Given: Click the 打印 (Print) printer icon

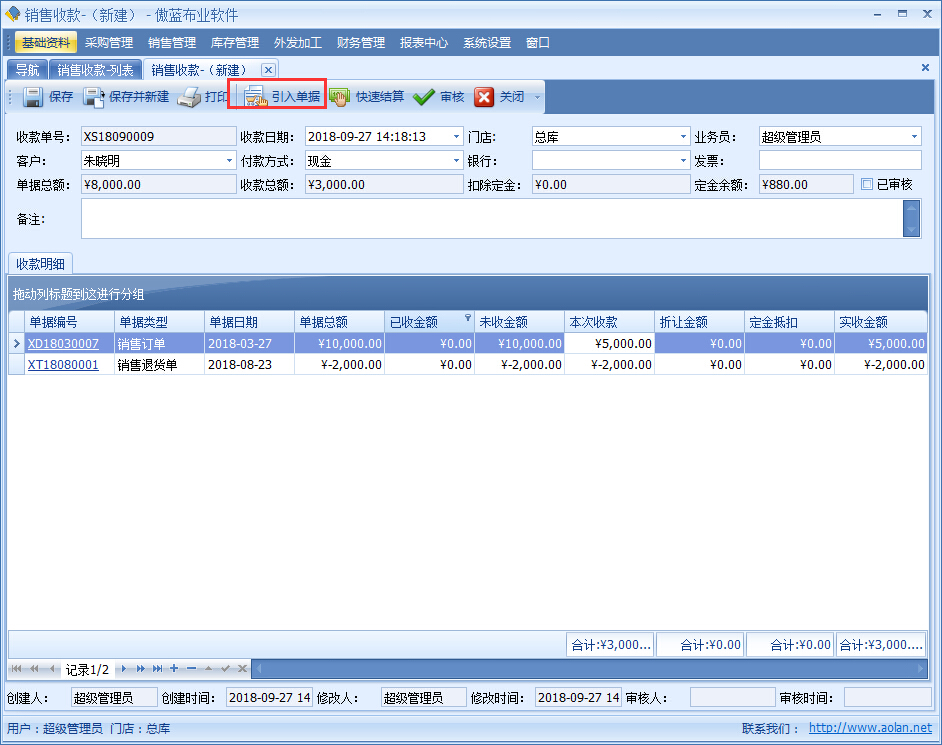Looking at the screenshot, I should pos(189,97).
